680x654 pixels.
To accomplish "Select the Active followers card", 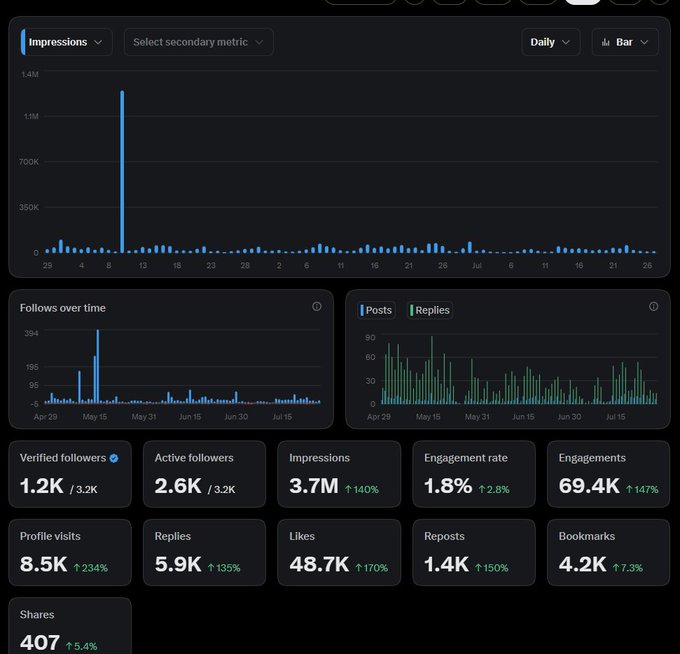I will pos(204,474).
